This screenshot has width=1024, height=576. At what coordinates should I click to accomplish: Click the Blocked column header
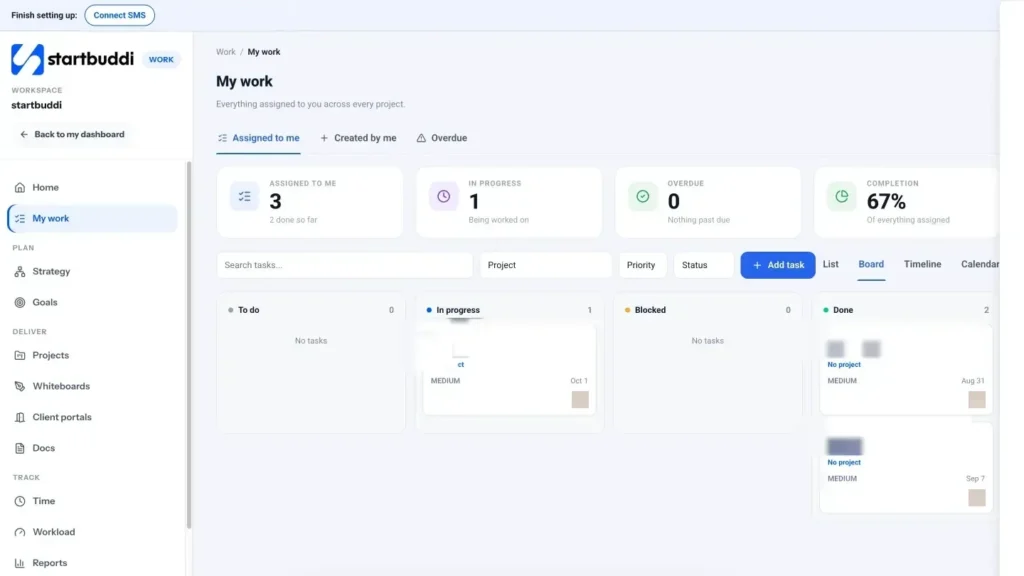tap(708, 310)
